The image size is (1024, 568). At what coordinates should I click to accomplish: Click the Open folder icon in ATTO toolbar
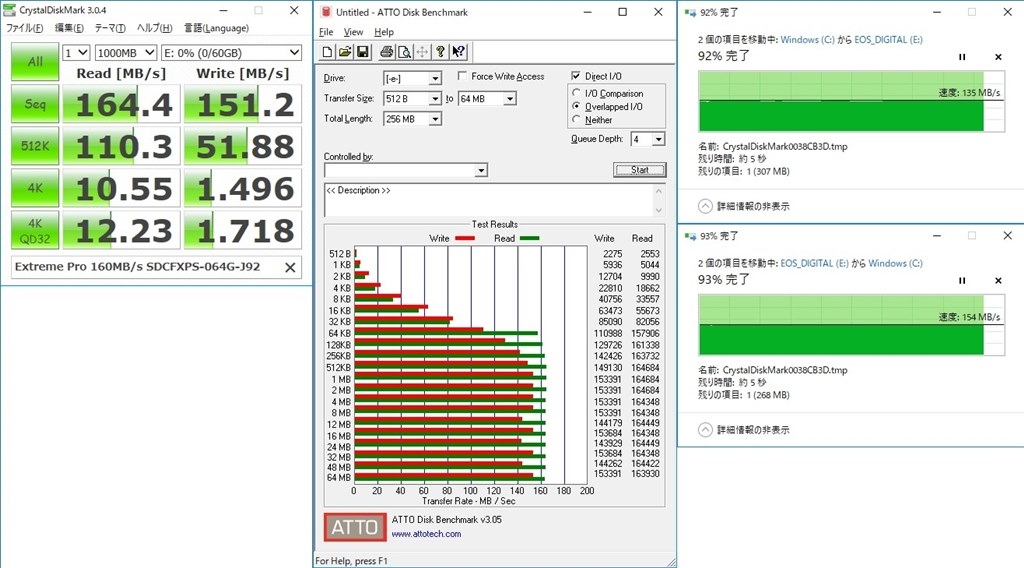(345, 52)
